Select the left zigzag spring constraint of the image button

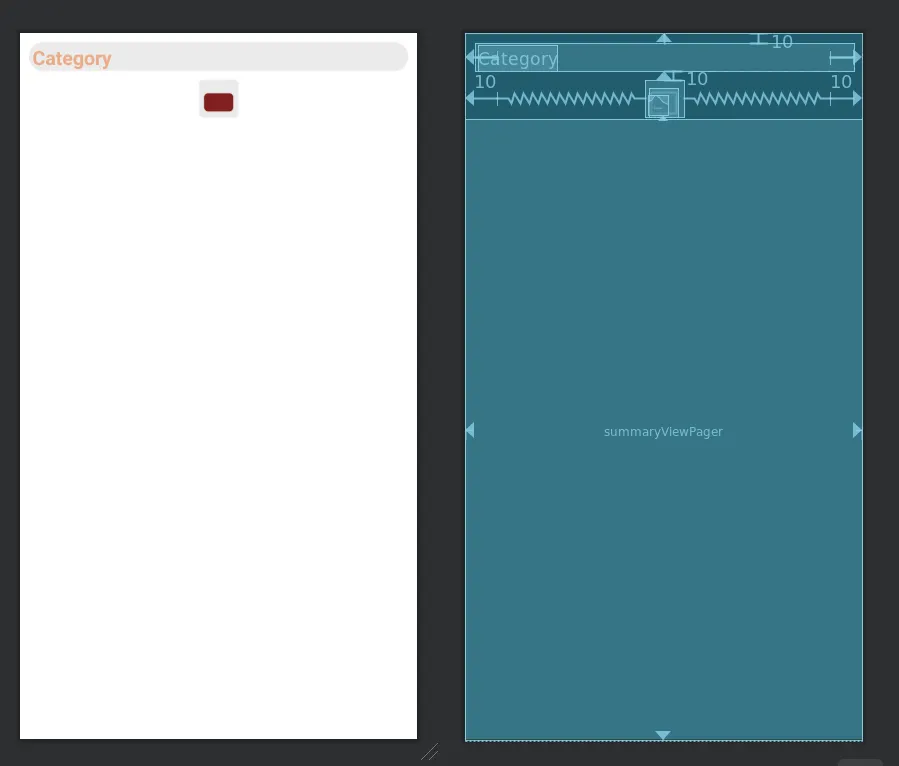(571, 99)
